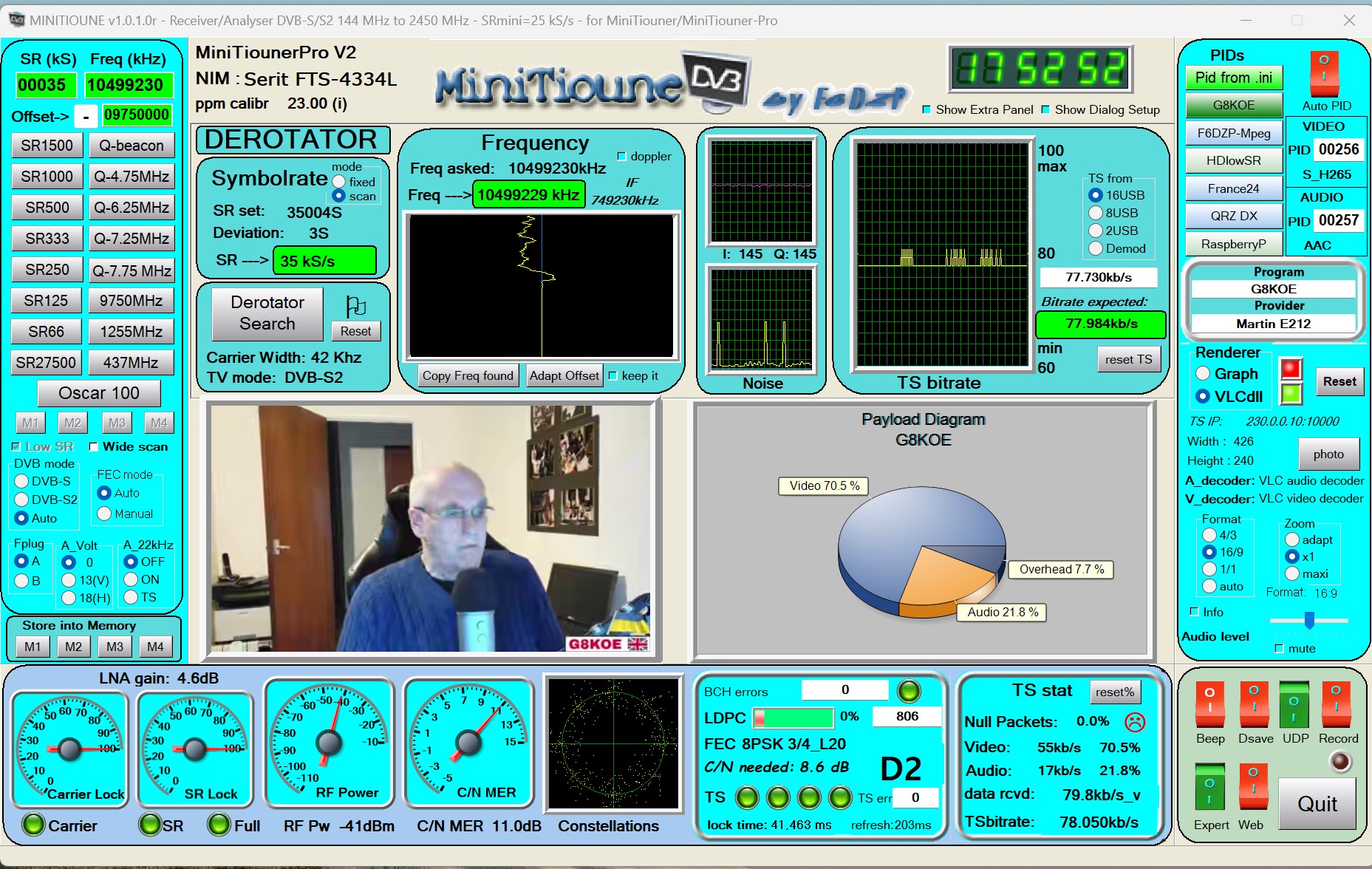This screenshot has height=869, width=1372.
Task: Click the video PID field 00256
Action: point(1338,150)
